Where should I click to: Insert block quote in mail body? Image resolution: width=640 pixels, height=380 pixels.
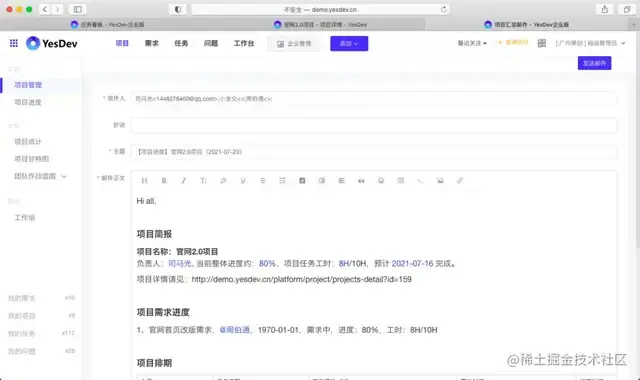pos(361,180)
